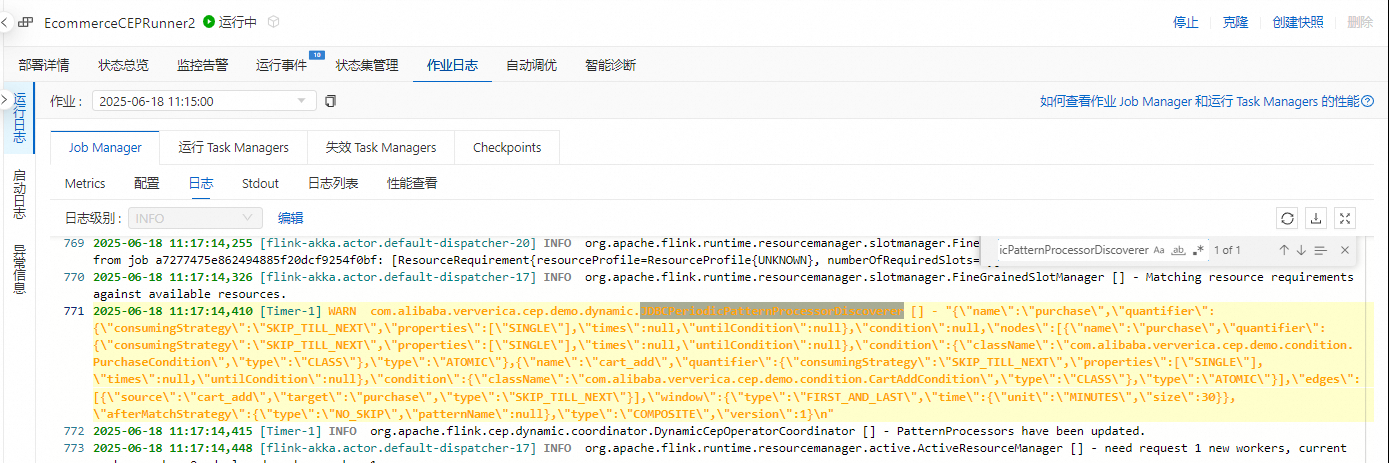Click log line number 772
This screenshot has height=463, width=1389.
73,431
